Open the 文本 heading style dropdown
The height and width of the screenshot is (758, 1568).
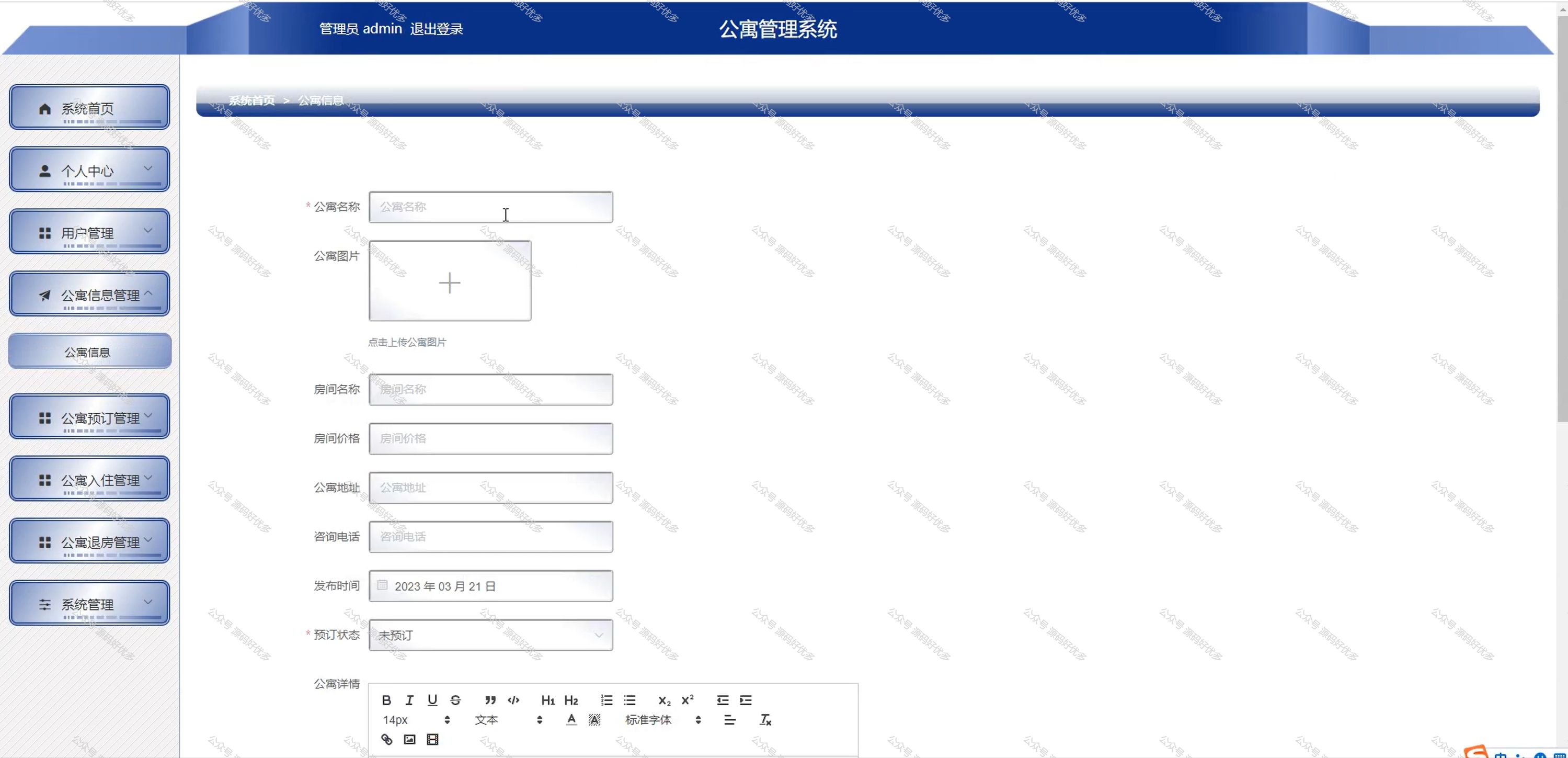(x=508, y=720)
